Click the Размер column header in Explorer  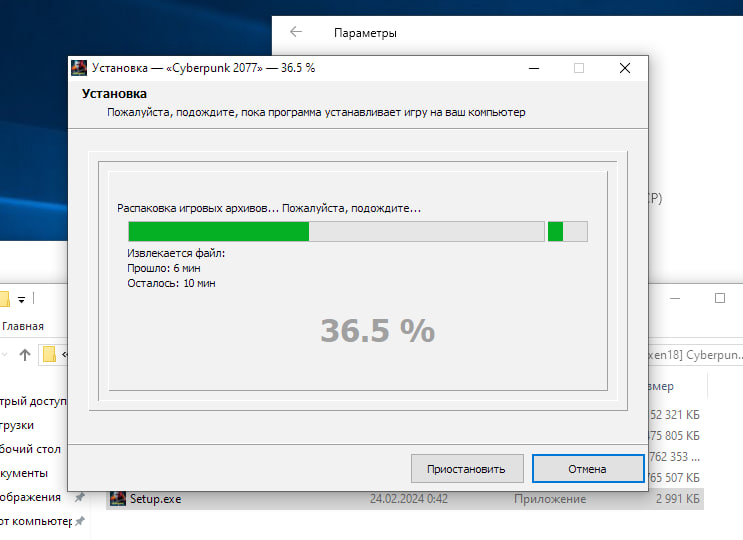click(x=661, y=387)
